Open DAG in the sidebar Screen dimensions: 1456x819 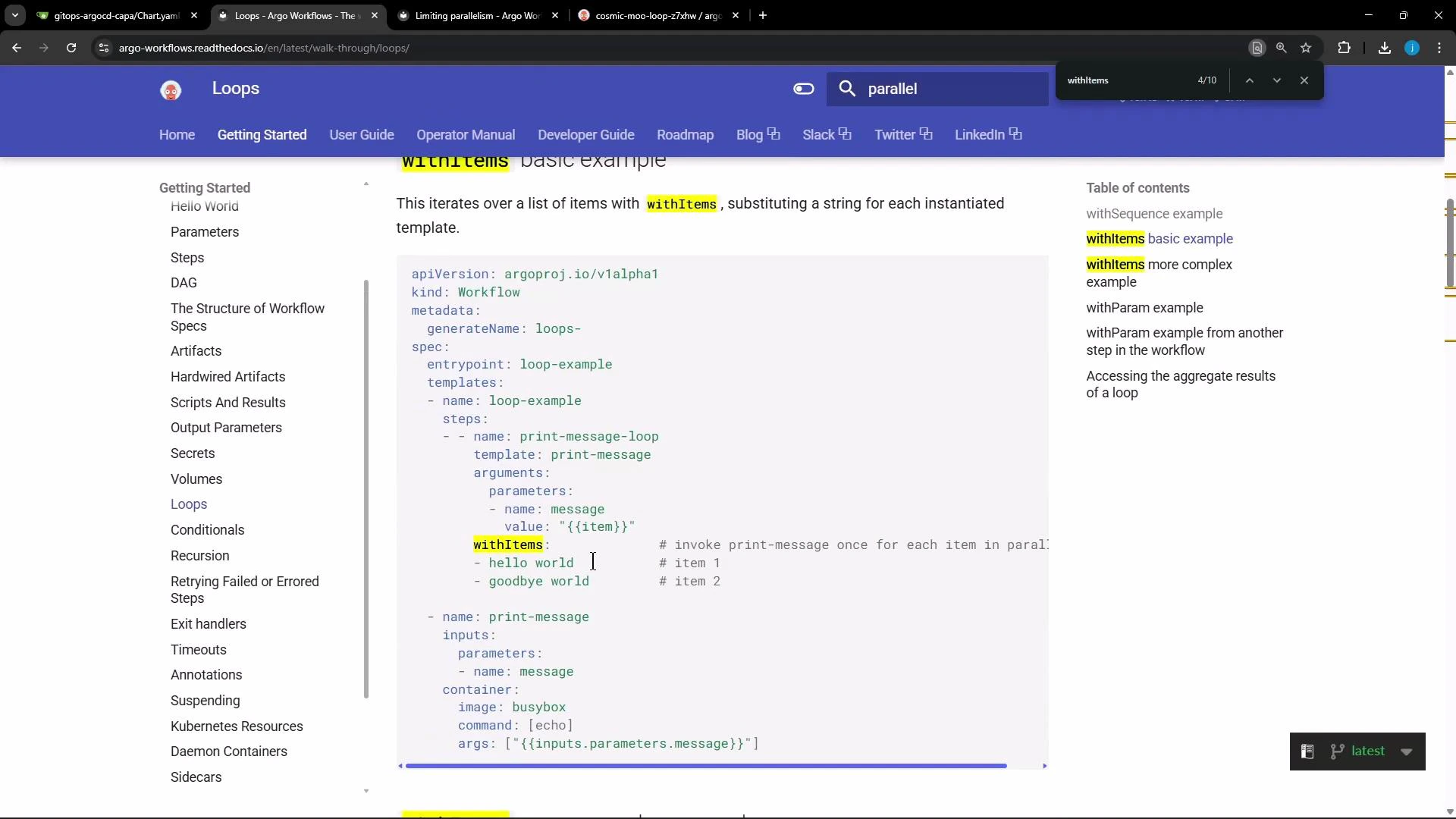[x=184, y=283]
